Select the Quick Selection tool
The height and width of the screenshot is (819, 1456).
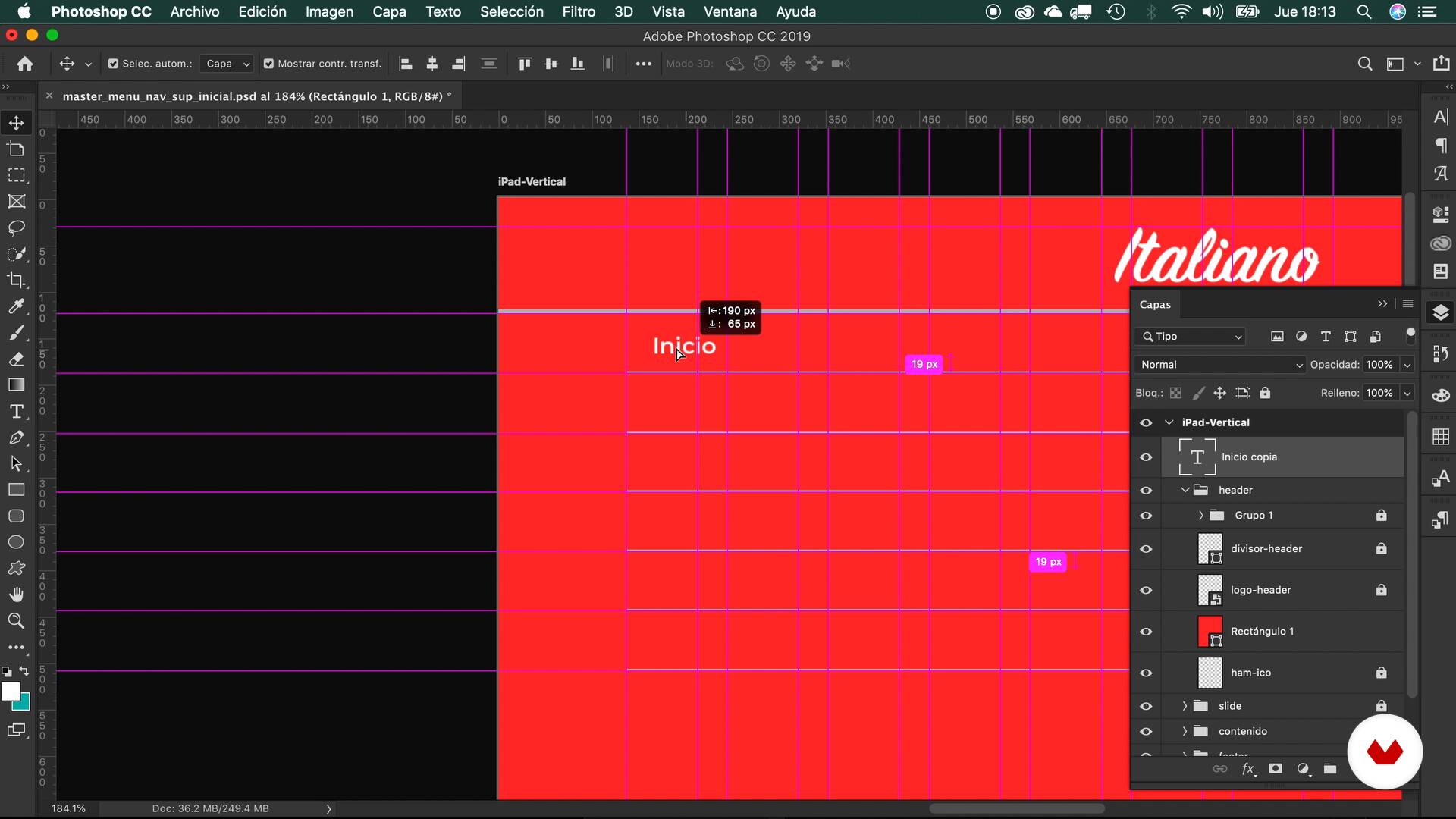pos(16,254)
